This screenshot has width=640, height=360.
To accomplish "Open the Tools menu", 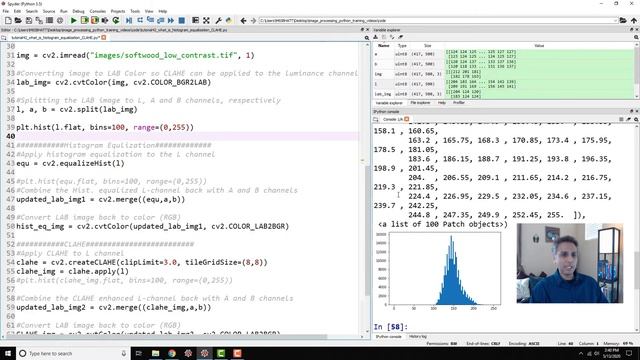I will coord(135,11).
